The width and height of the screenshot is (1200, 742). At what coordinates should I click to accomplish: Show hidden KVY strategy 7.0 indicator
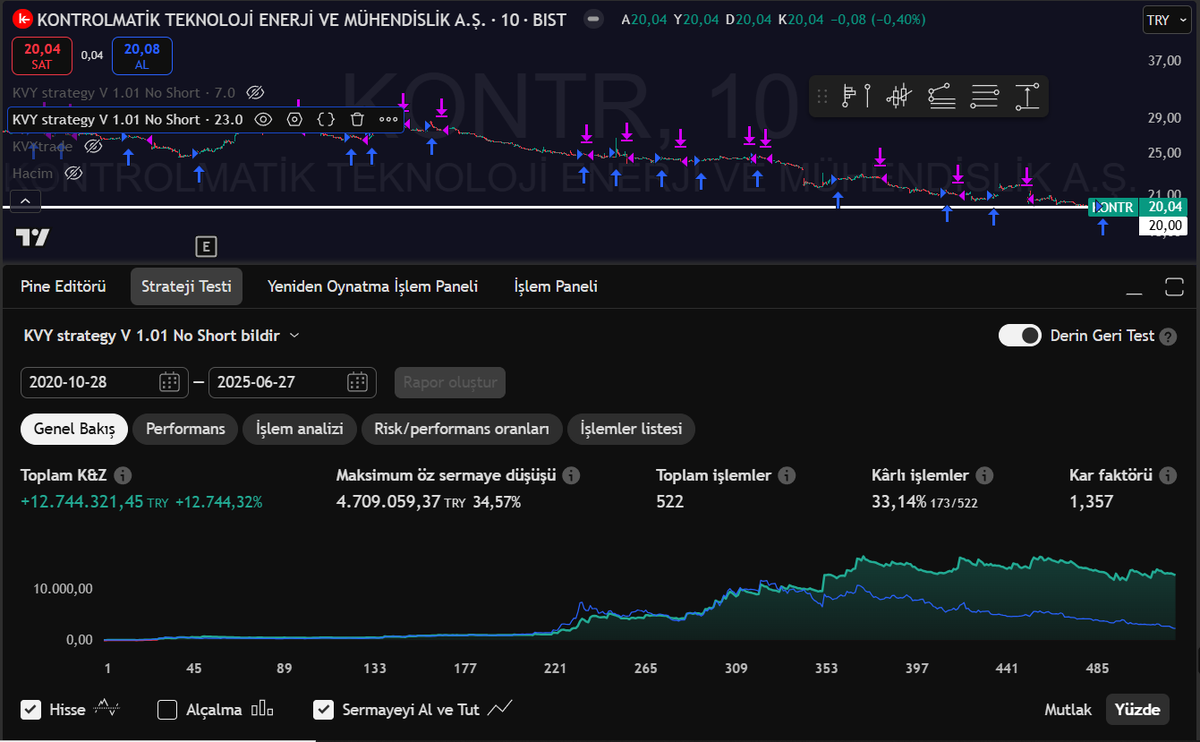tap(254, 93)
